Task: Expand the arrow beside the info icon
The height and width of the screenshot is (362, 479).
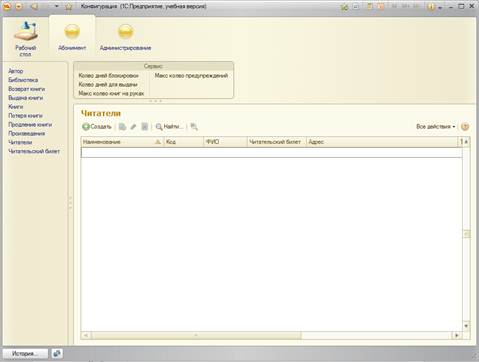Action: coord(440,7)
